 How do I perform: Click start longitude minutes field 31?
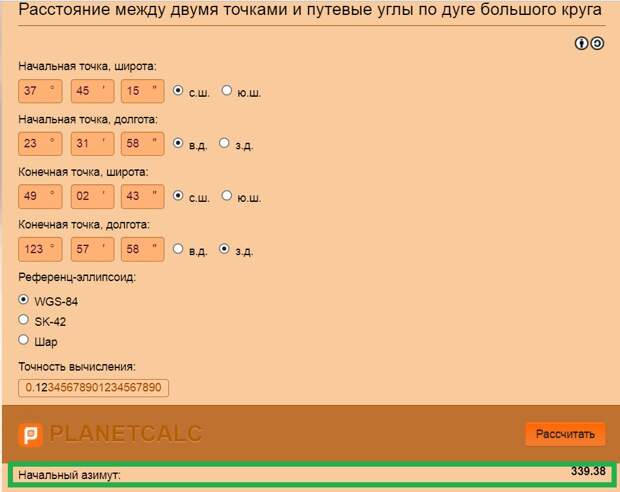(x=93, y=144)
